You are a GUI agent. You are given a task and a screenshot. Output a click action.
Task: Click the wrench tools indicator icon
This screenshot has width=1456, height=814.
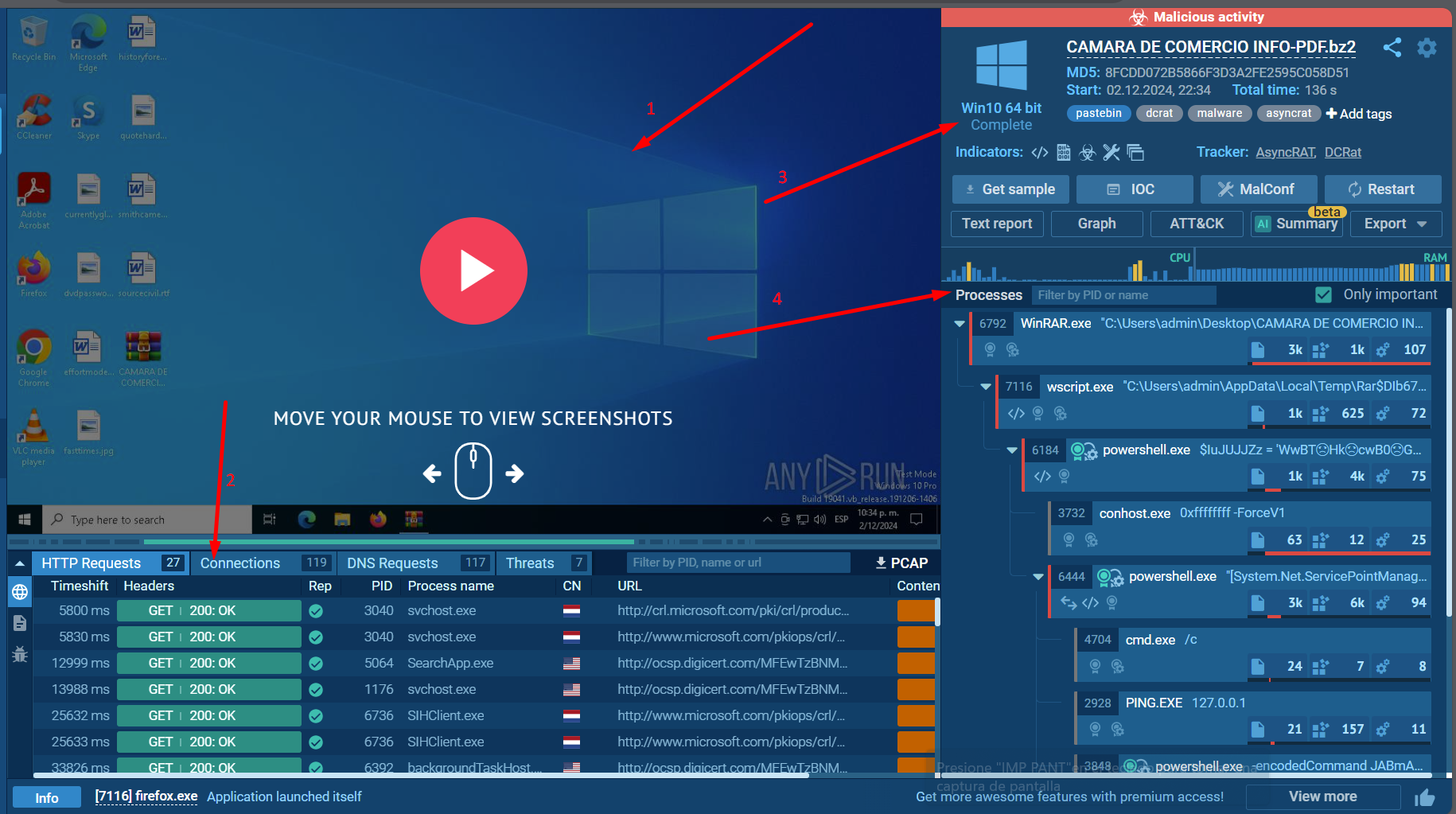[1111, 152]
